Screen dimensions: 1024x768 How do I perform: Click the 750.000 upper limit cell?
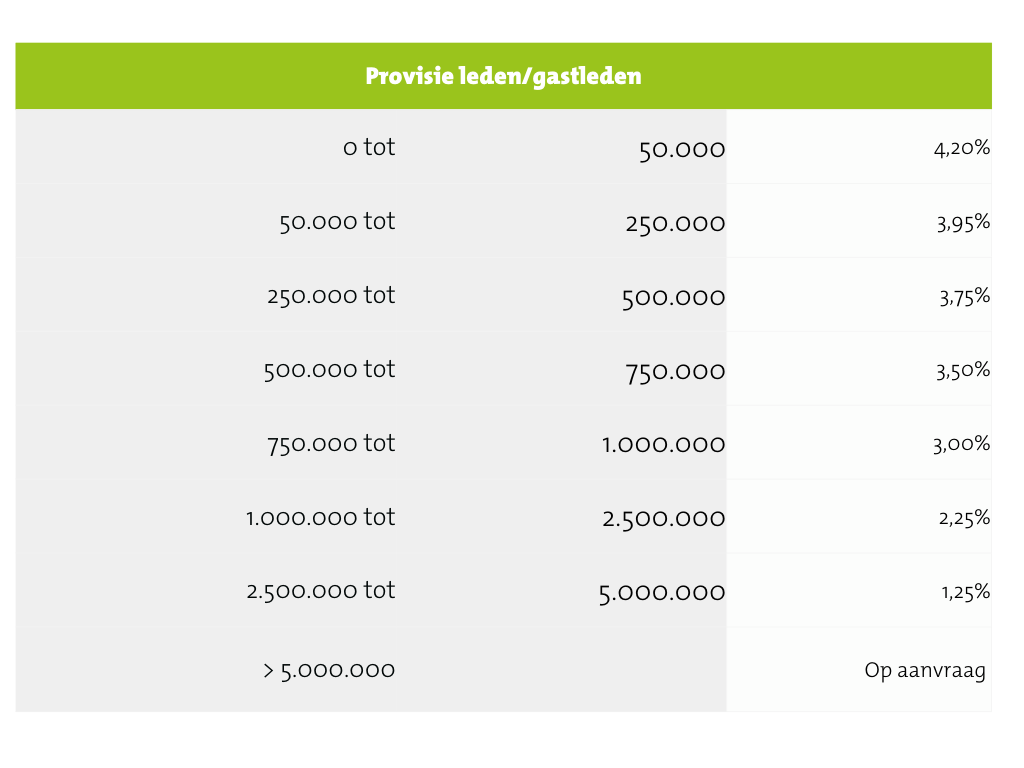[x=675, y=372]
